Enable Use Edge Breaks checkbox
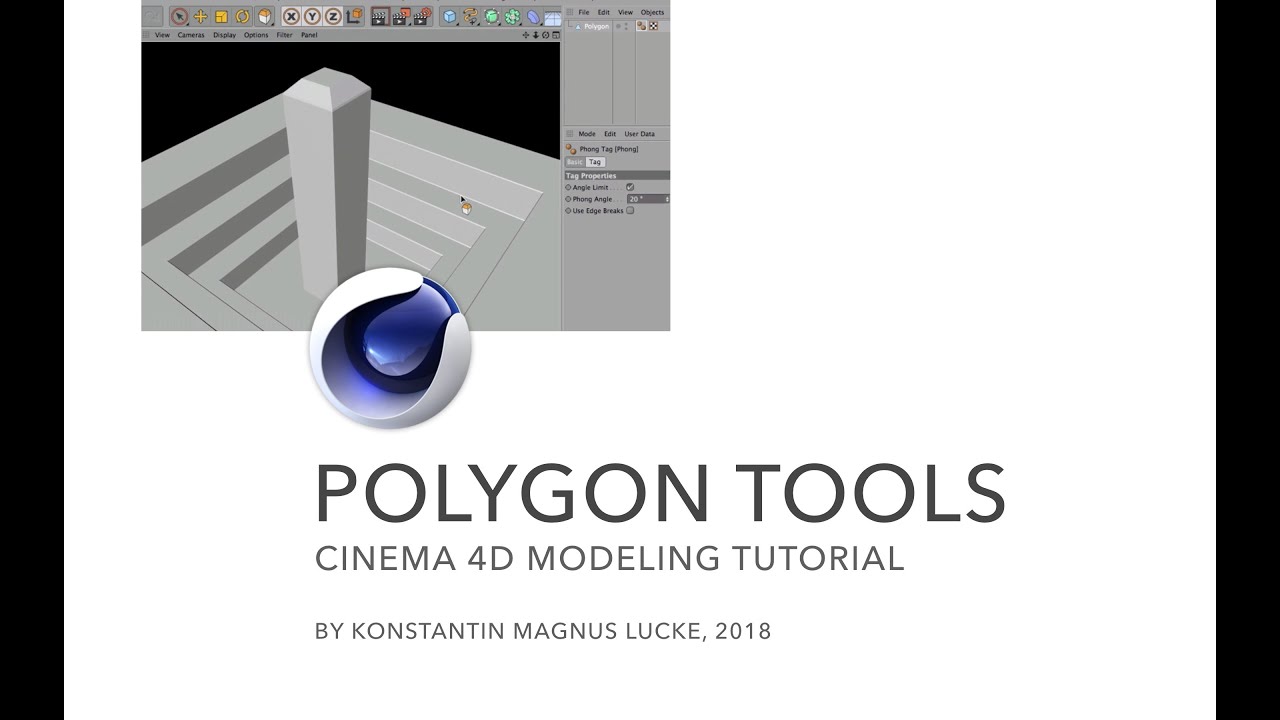Image resolution: width=1280 pixels, height=720 pixels. (630, 211)
